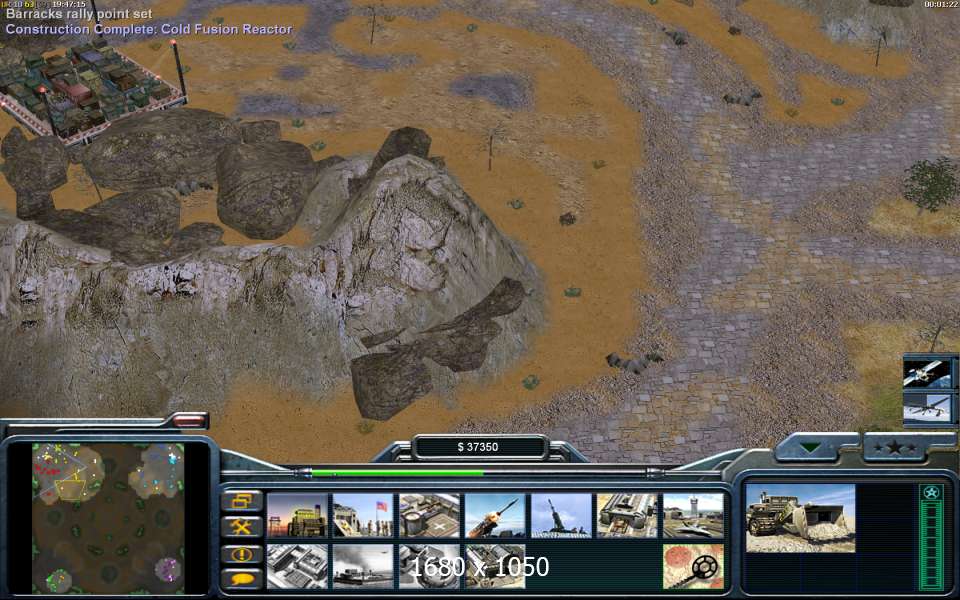Click the selected dozer portrait
The image size is (960, 600).
[x=800, y=519]
